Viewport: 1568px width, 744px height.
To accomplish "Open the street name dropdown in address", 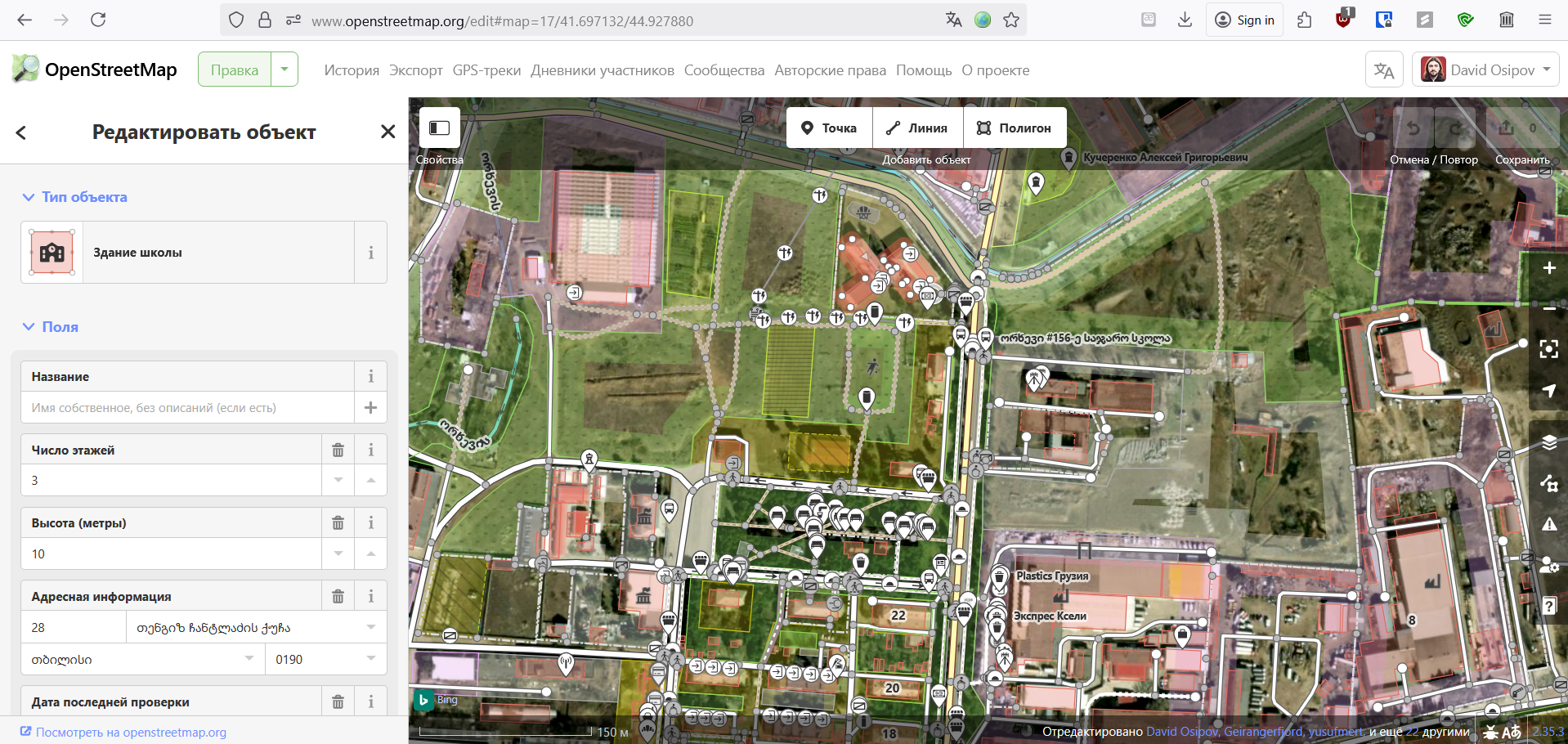I will pos(371,627).
